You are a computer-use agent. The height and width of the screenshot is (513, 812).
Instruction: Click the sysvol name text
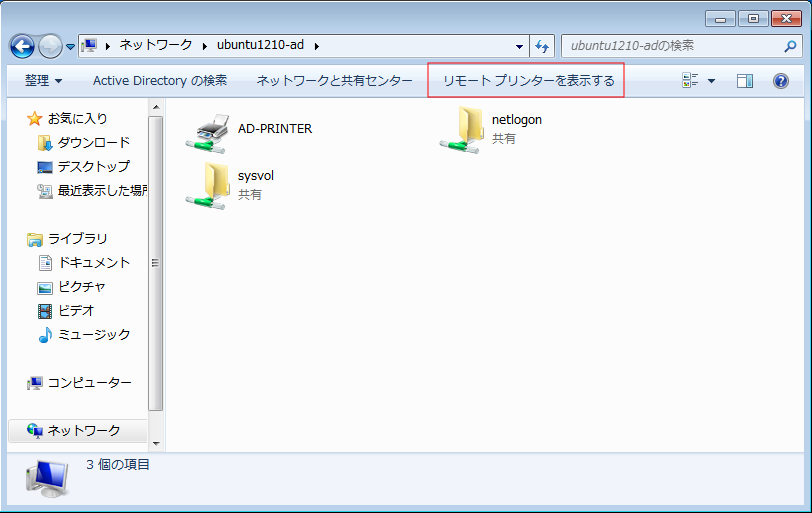[256, 176]
